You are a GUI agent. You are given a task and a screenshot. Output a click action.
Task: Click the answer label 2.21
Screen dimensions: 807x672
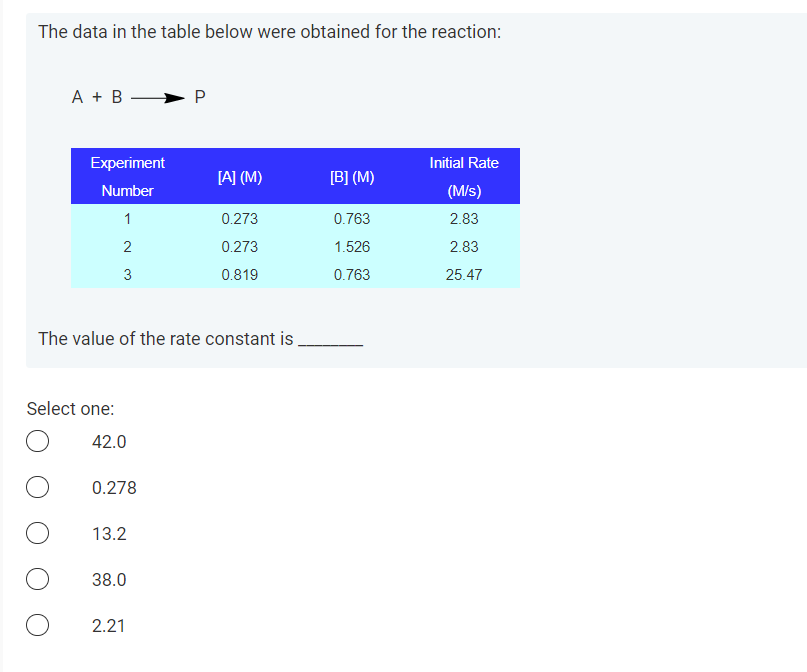pos(106,625)
